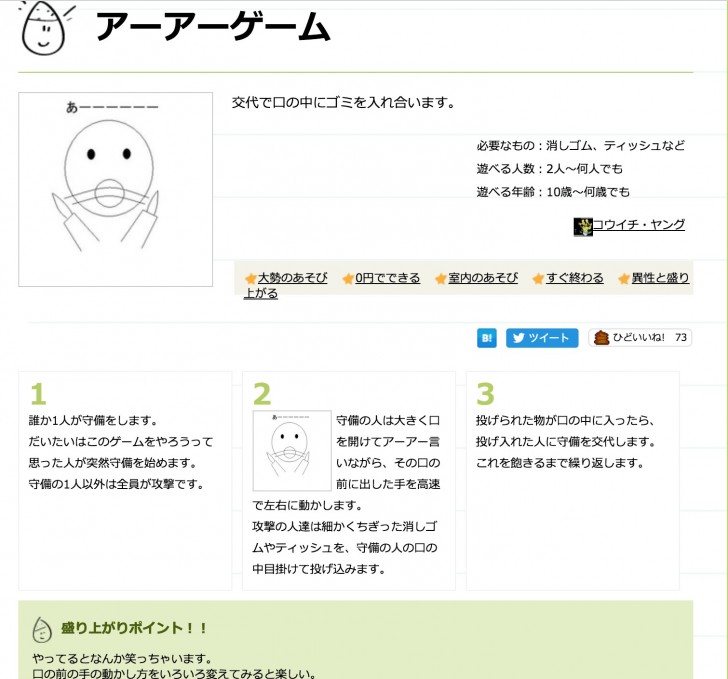Click the star beside 大勢のあそび tag

click(251, 278)
